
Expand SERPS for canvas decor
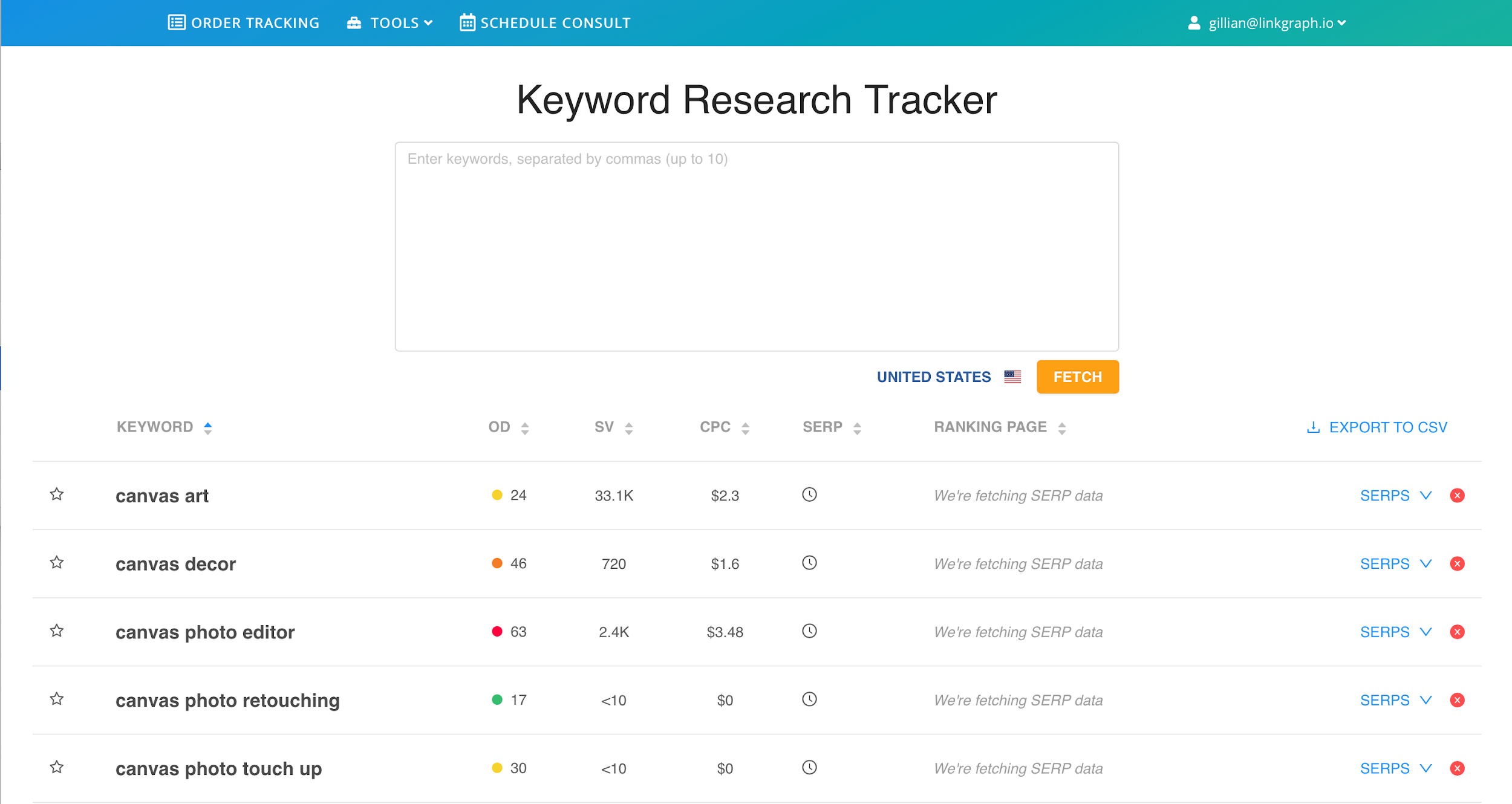click(1396, 564)
